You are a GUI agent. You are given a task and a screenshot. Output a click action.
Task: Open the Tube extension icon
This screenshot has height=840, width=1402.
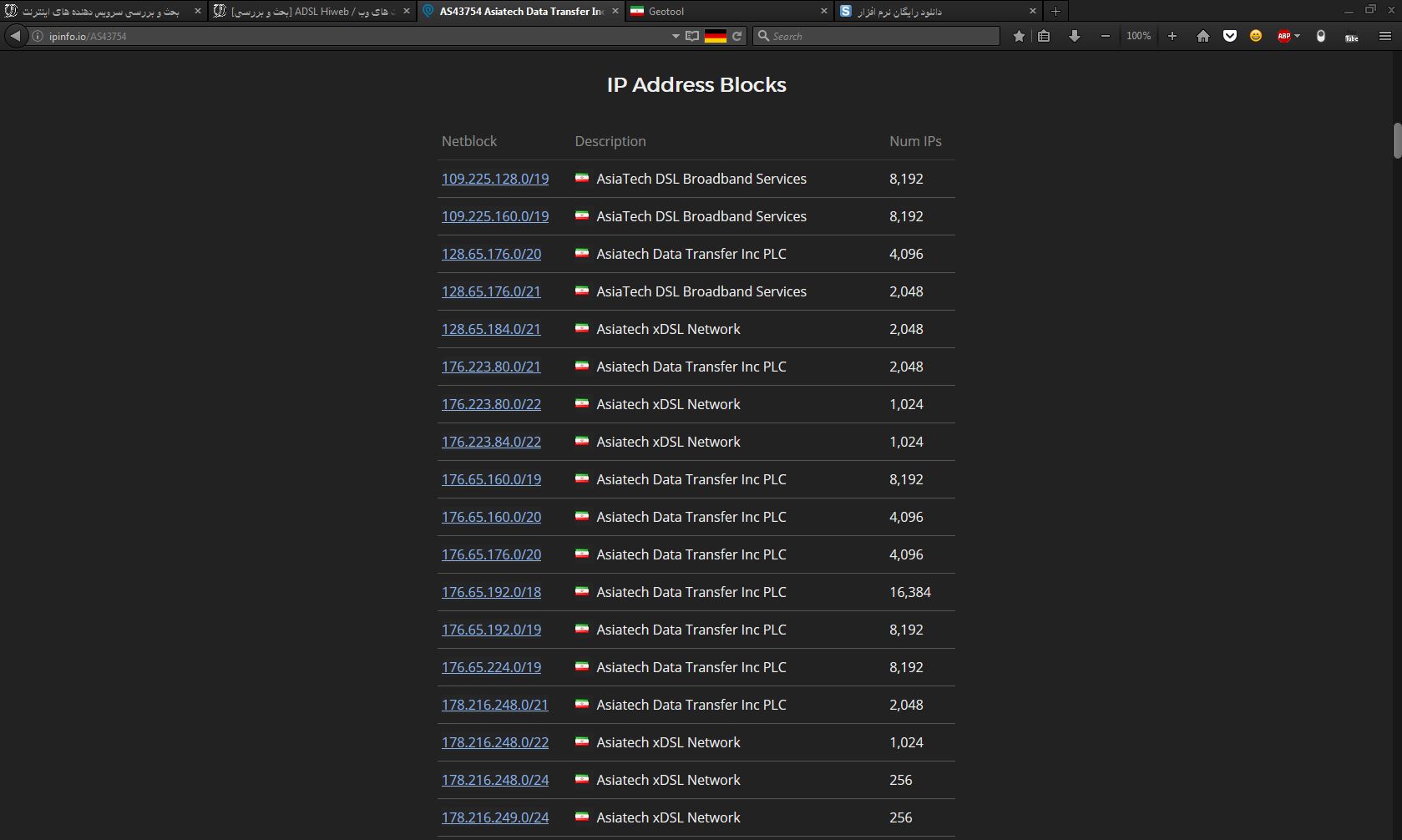coord(1352,36)
